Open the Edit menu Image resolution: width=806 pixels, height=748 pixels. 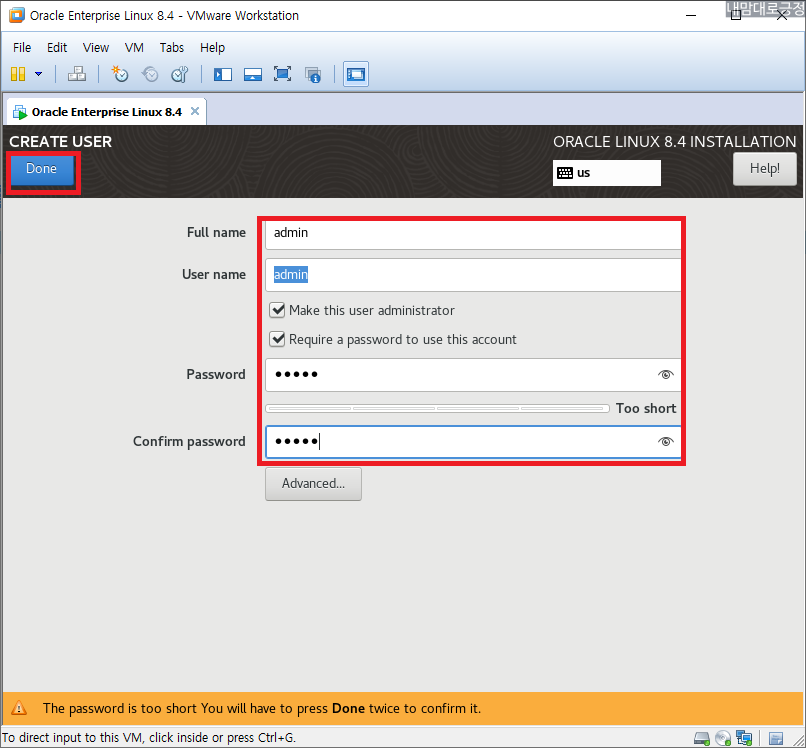pos(57,48)
